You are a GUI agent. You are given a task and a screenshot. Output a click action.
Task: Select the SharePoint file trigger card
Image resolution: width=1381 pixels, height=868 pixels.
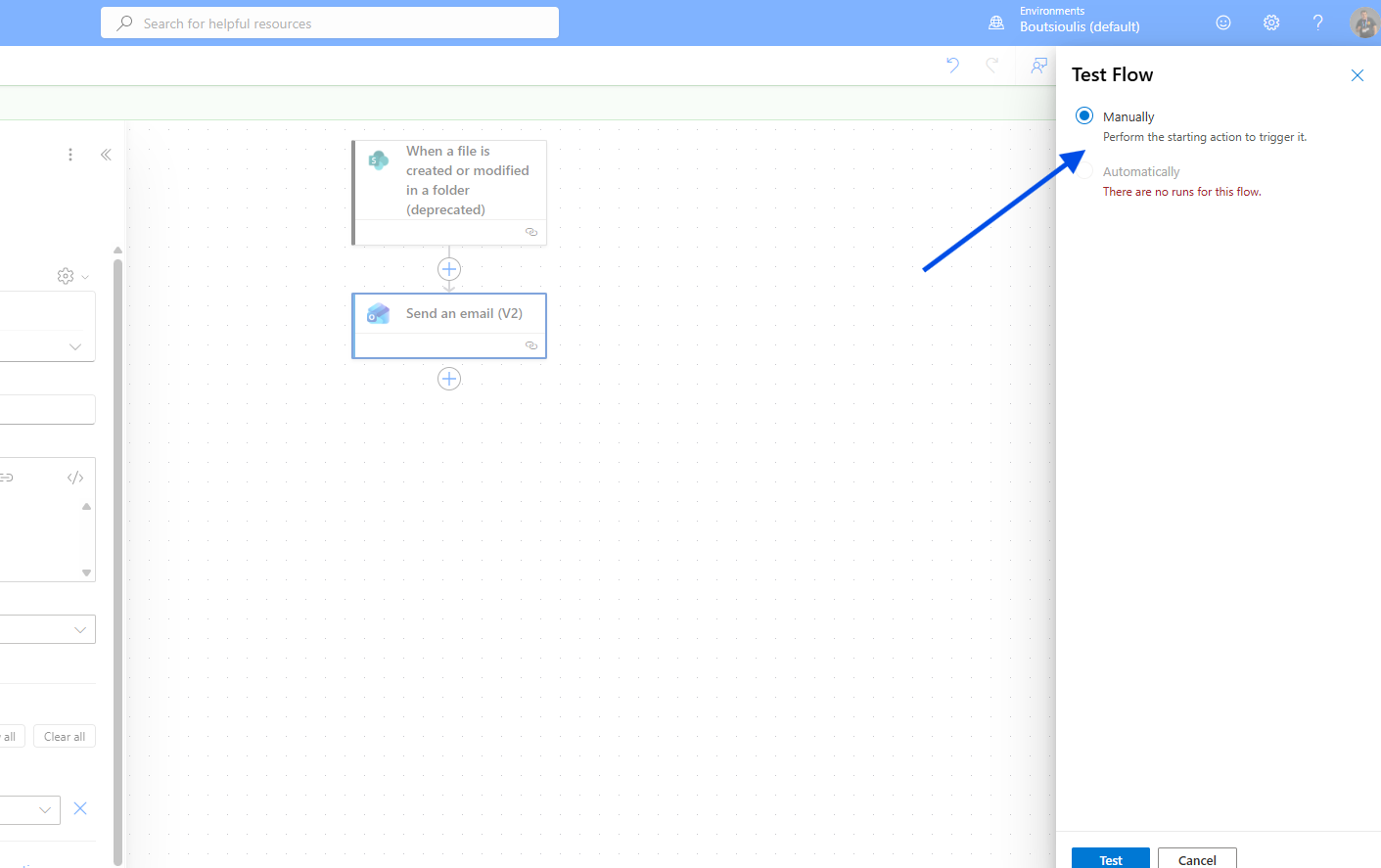(449, 181)
